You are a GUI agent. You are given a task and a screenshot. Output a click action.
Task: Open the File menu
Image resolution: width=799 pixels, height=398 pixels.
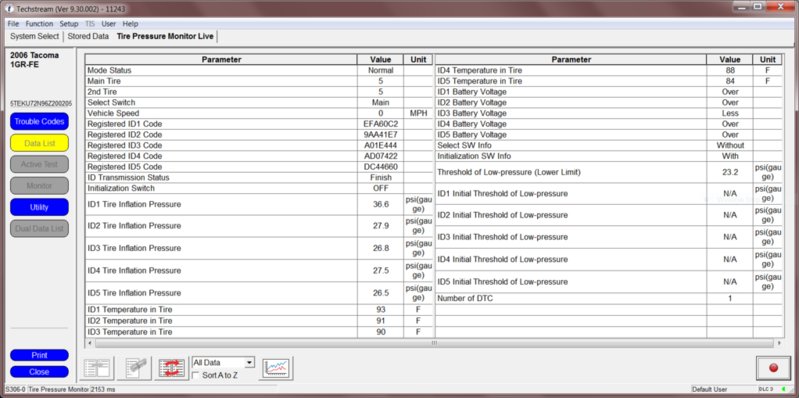tap(13, 24)
